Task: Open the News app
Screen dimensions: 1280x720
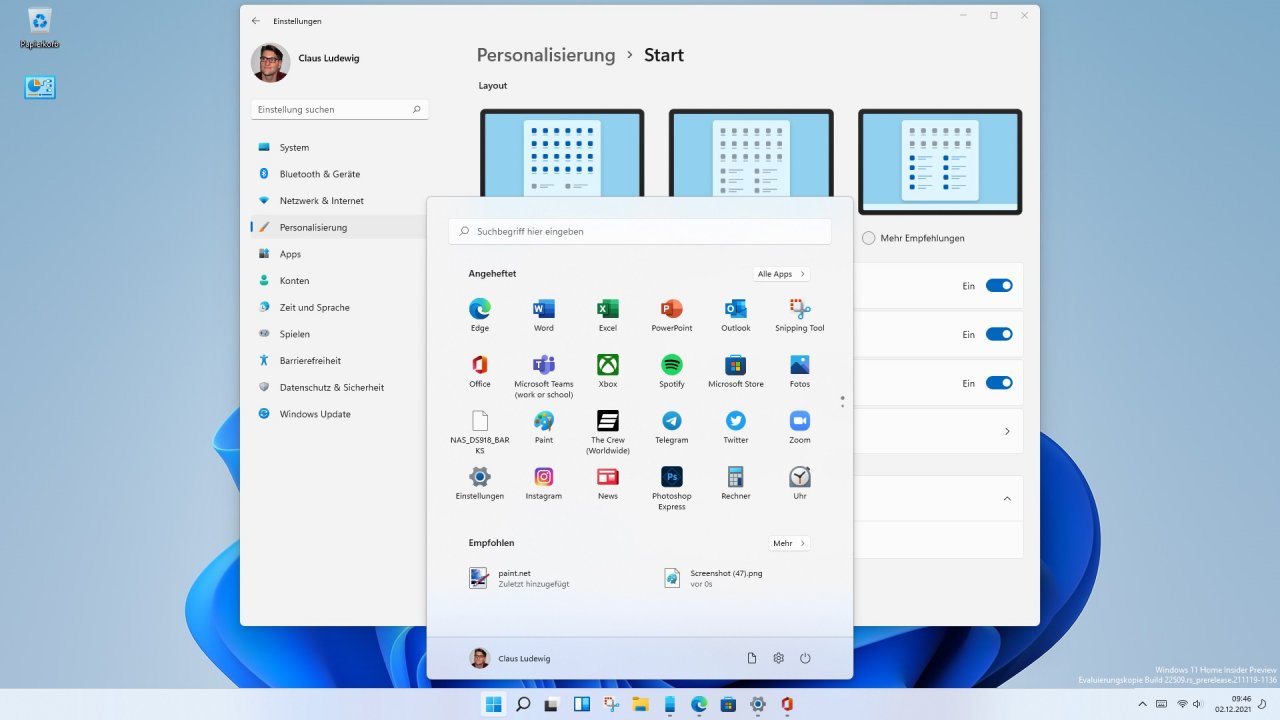Action: 608,482
